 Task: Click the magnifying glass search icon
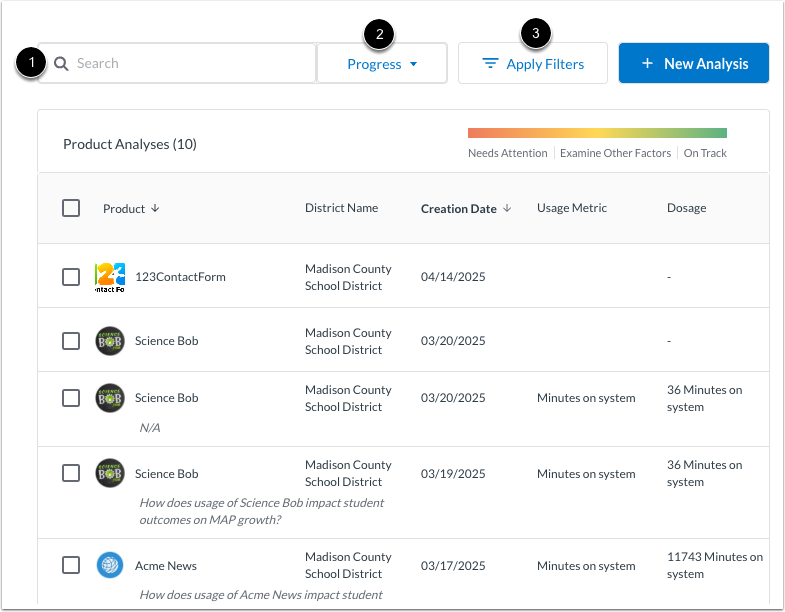[x=61, y=64]
